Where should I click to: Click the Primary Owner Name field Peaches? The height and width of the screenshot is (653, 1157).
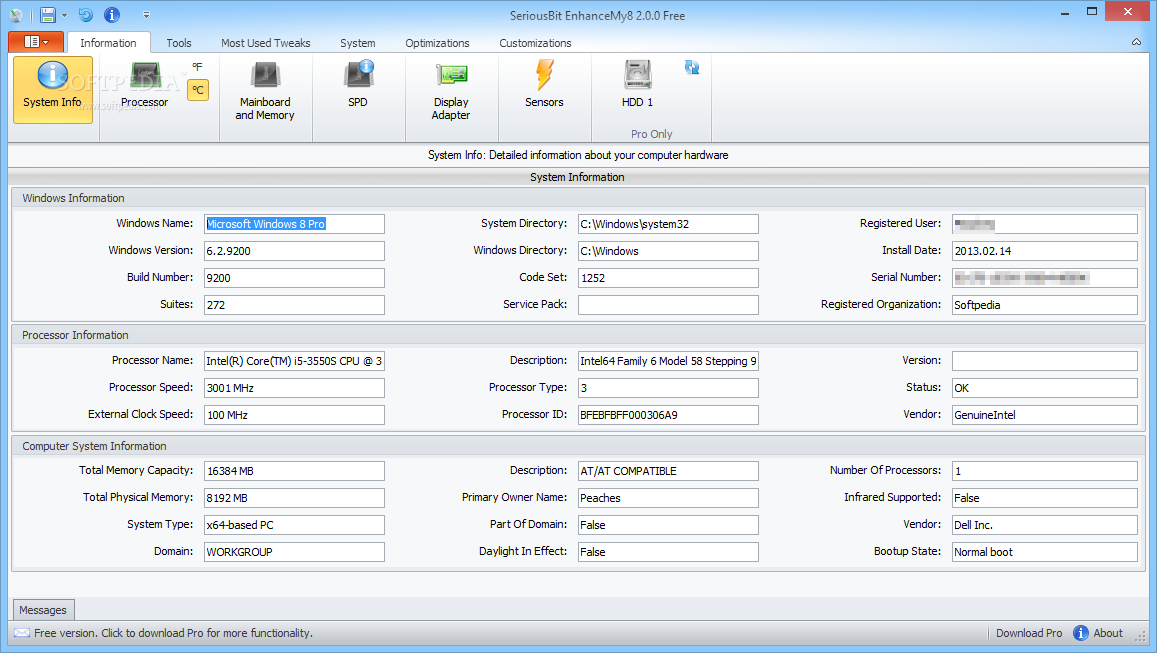(x=668, y=498)
